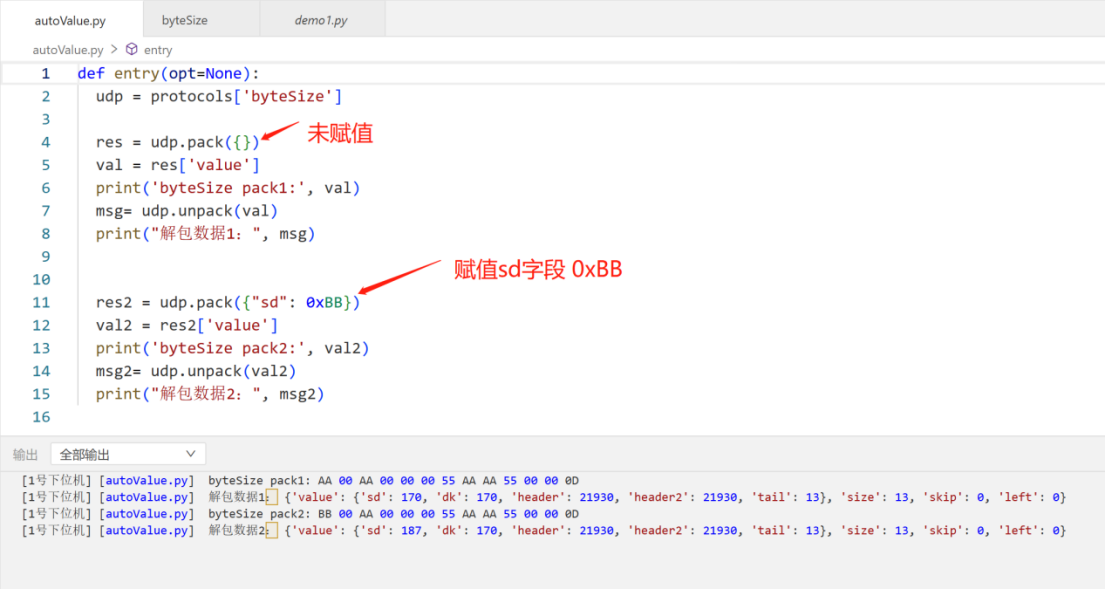Click [autoValue.py] link in first output row

147,480
